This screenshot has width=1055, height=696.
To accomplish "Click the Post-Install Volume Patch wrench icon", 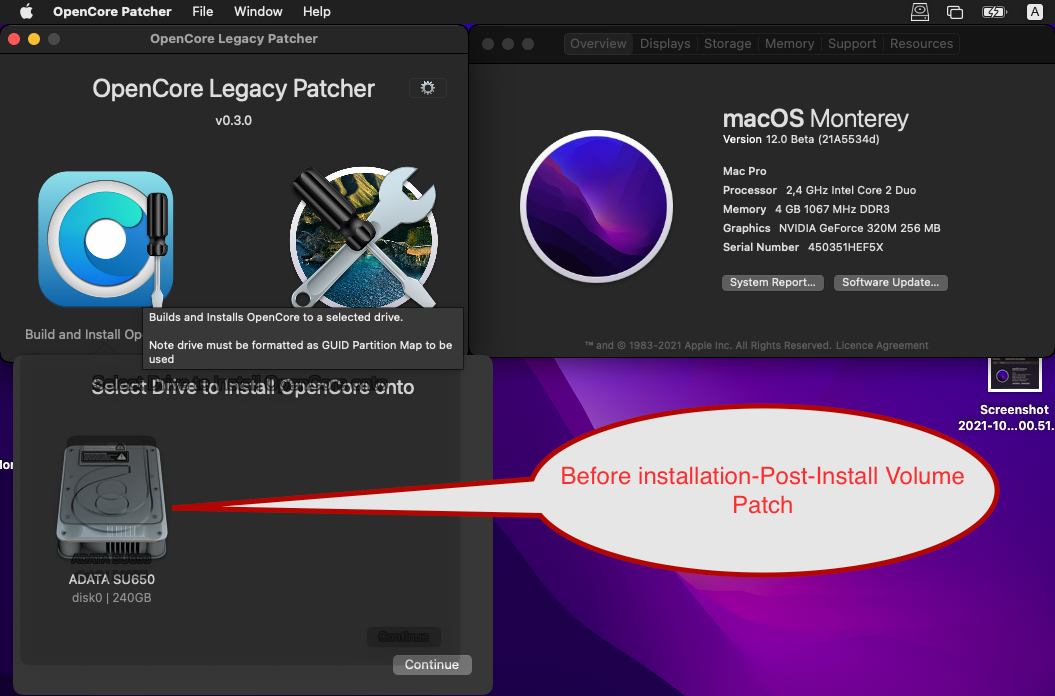I will pyautogui.click(x=364, y=237).
